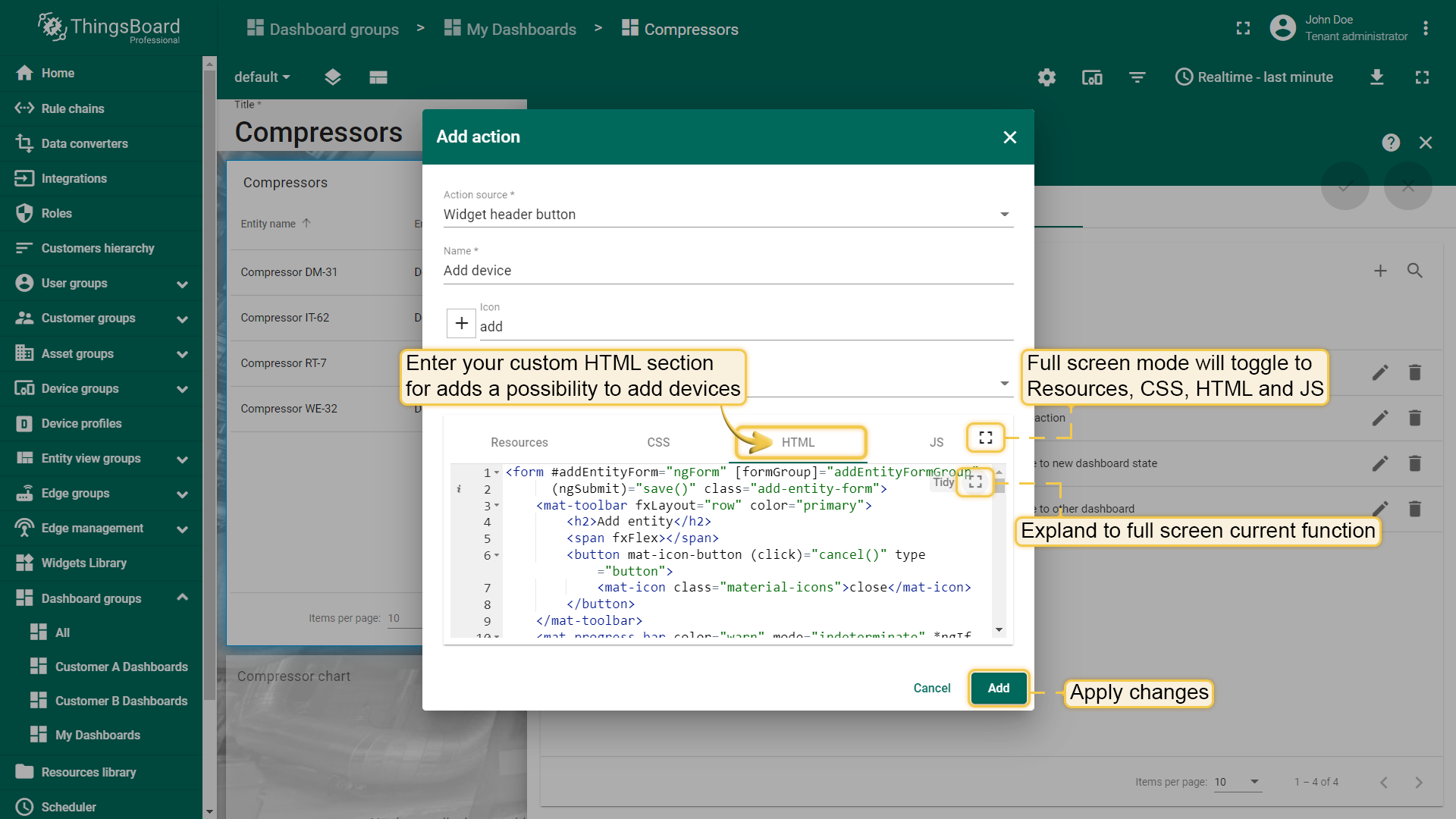Open manage layouts icon

click(x=378, y=77)
